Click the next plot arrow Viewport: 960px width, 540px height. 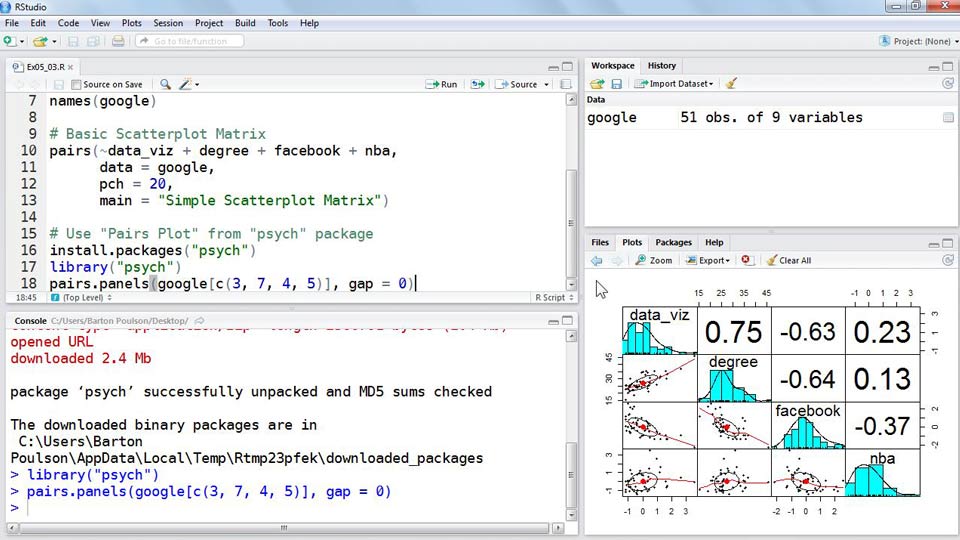click(x=617, y=261)
